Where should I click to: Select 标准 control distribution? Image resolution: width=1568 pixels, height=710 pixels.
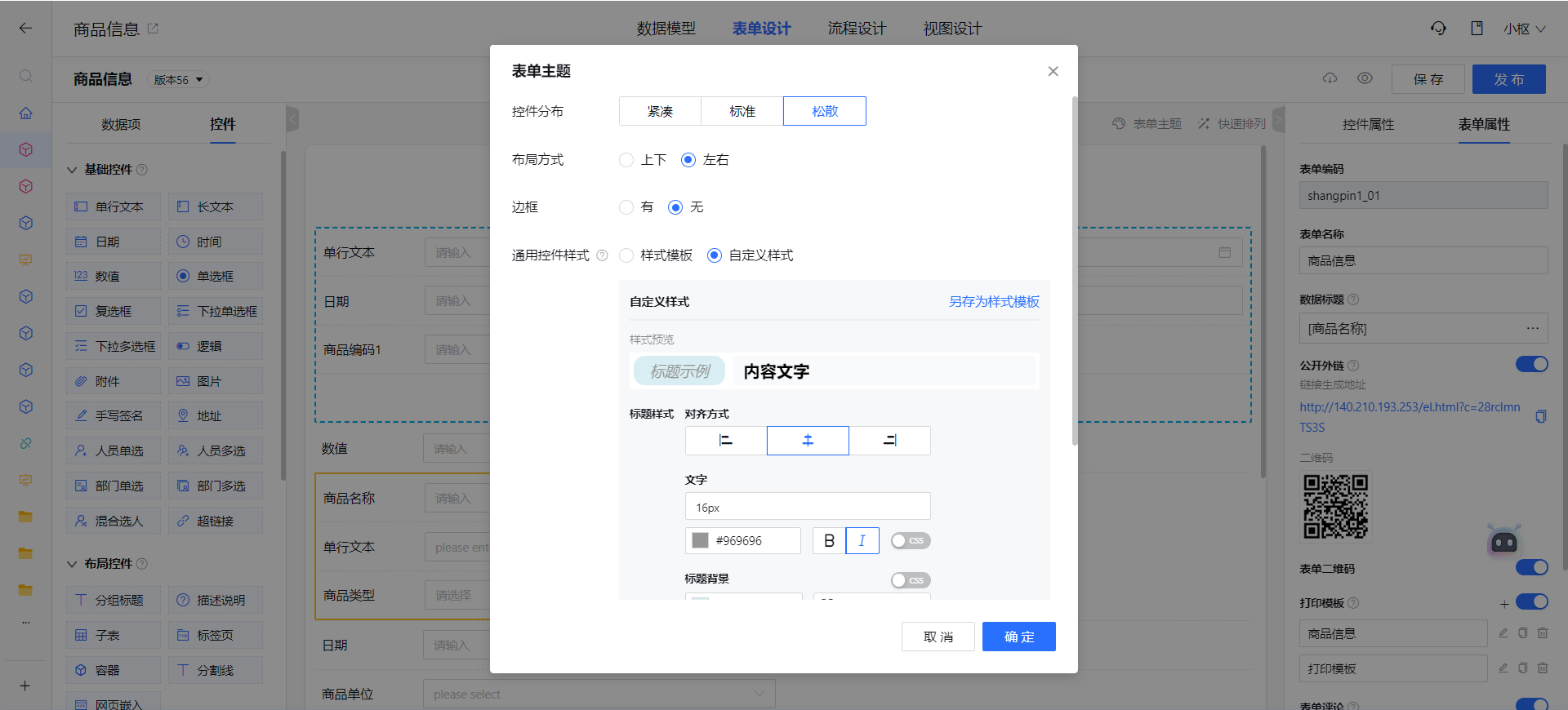(742, 111)
